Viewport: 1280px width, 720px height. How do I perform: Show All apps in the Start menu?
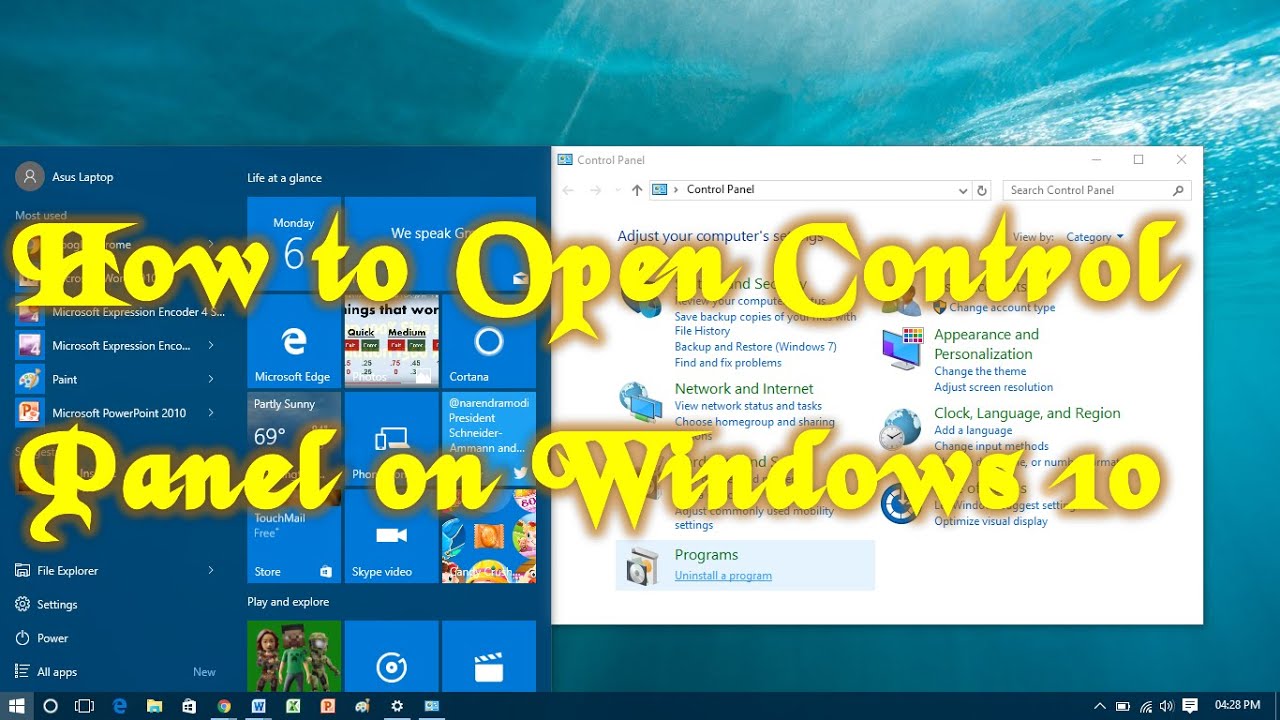[x=57, y=672]
